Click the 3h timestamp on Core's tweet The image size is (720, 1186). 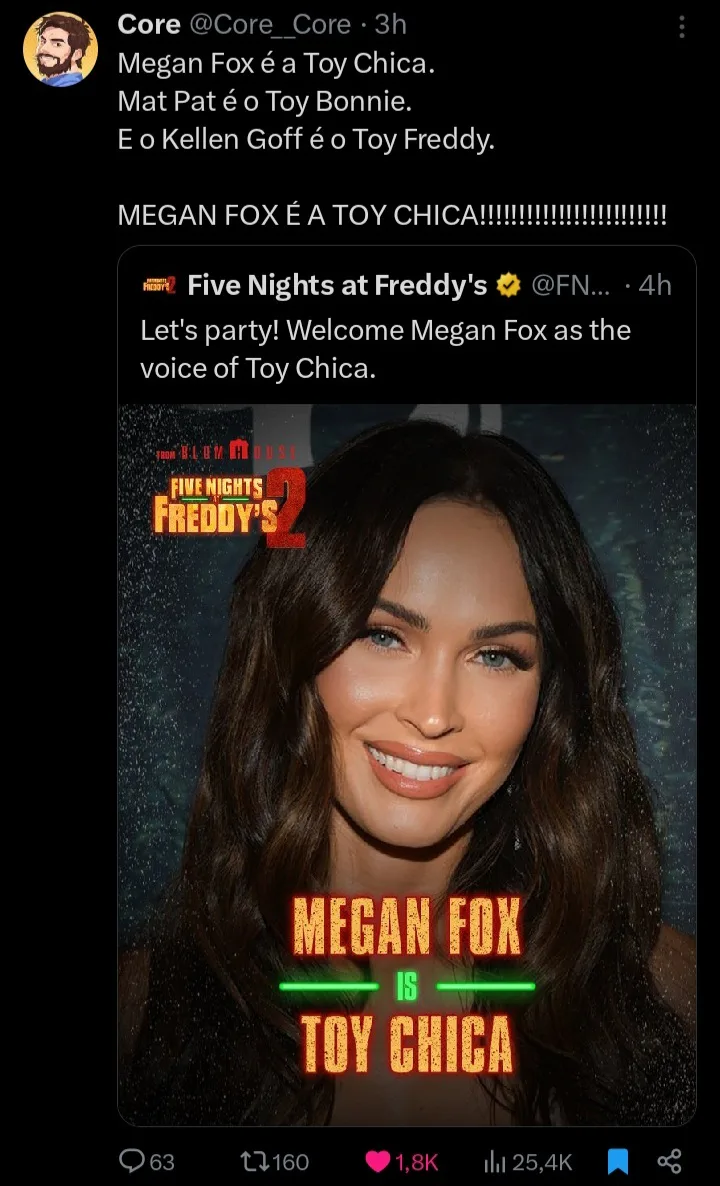(x=391, y=24)
